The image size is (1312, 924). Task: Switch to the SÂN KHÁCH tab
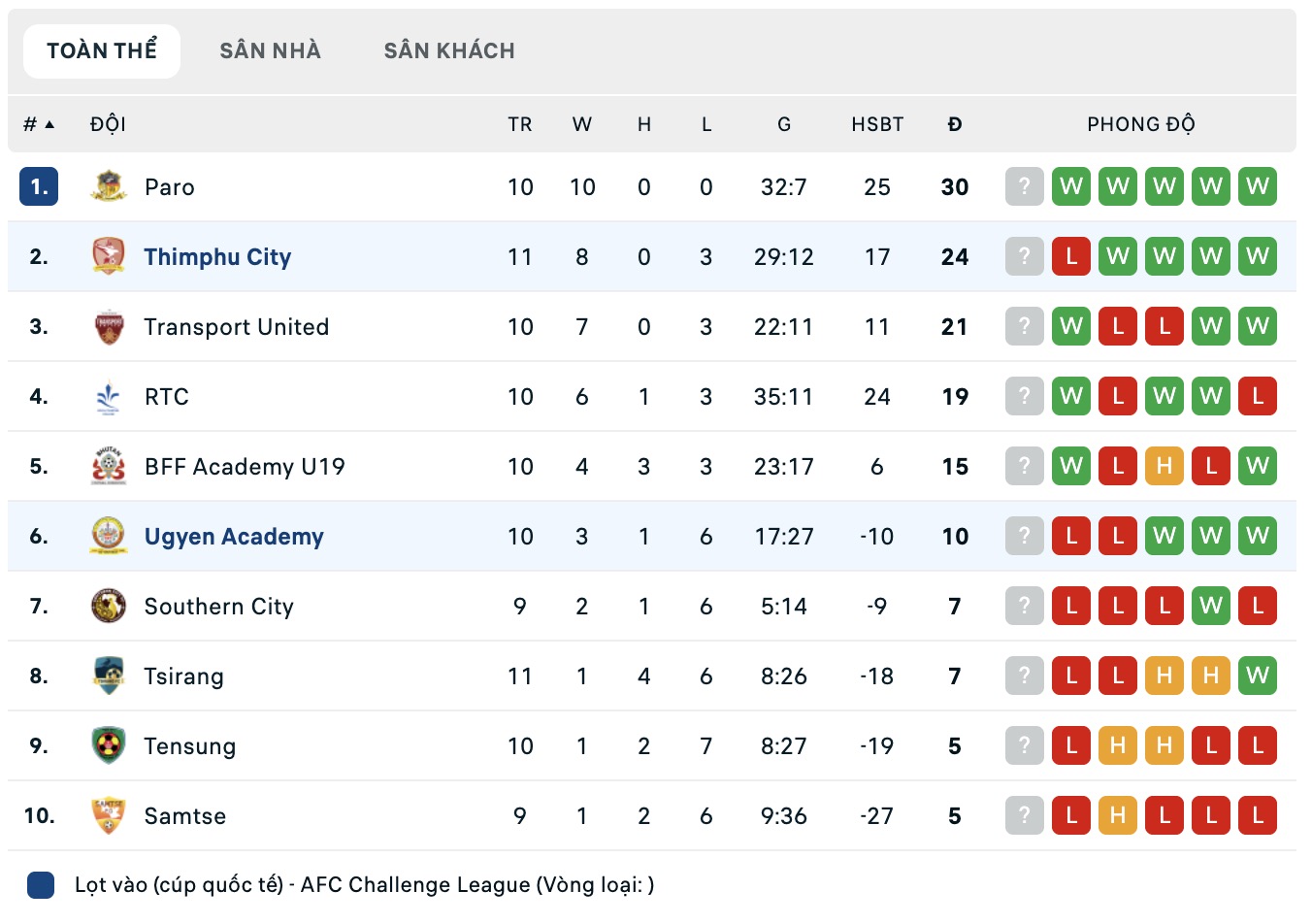coord(449,50)
